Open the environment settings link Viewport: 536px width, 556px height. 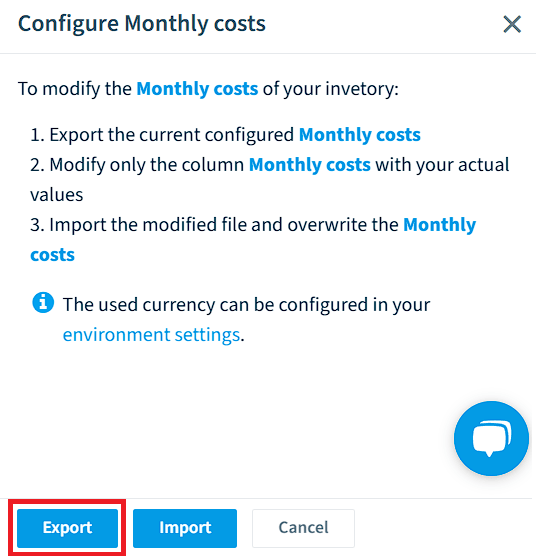(151, 335)
